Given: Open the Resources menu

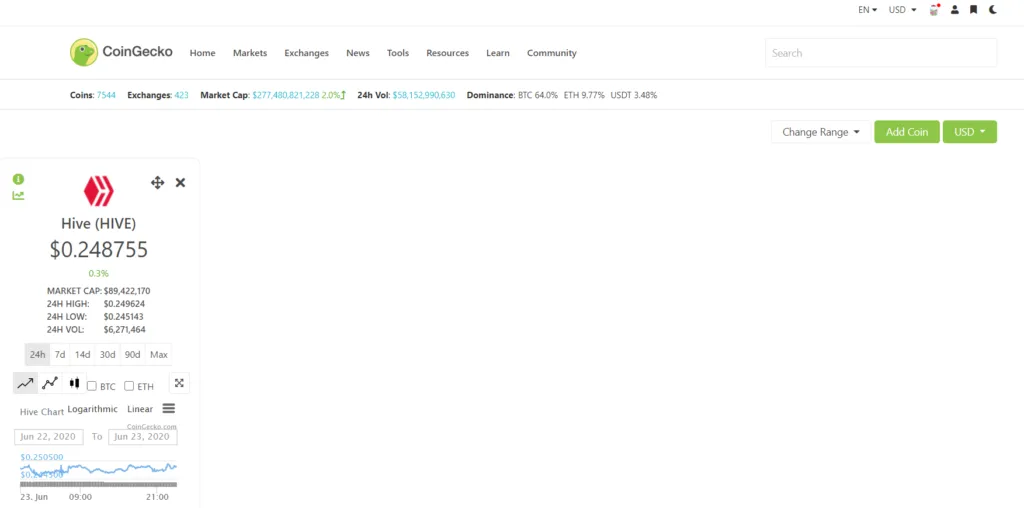Looking at the screenshot, I should (447, 53).
